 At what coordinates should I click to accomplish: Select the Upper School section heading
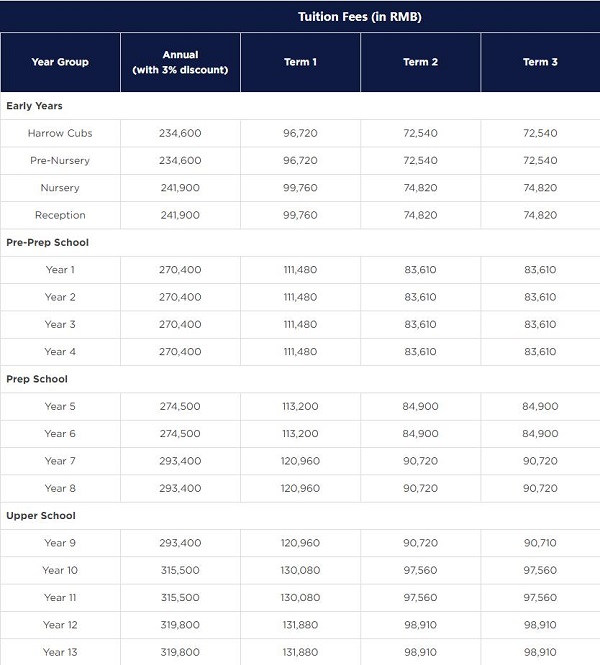pyautogui.click(x=41, y=516)
